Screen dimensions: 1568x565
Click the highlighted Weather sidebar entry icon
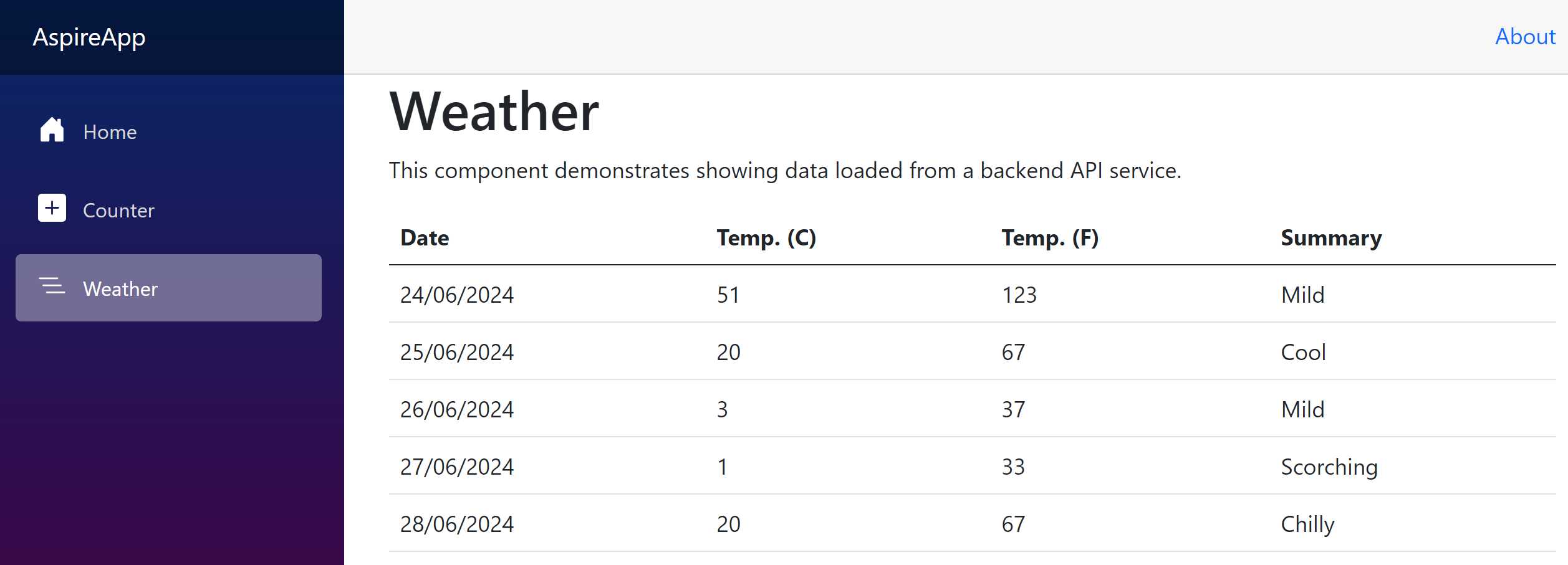pyautogui.click(x=52, y=287)
